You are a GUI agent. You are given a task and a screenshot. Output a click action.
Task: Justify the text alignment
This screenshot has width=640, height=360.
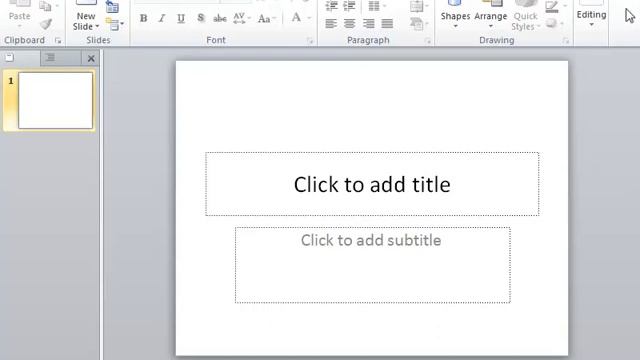pyautogui.click(x=387, y=24)
